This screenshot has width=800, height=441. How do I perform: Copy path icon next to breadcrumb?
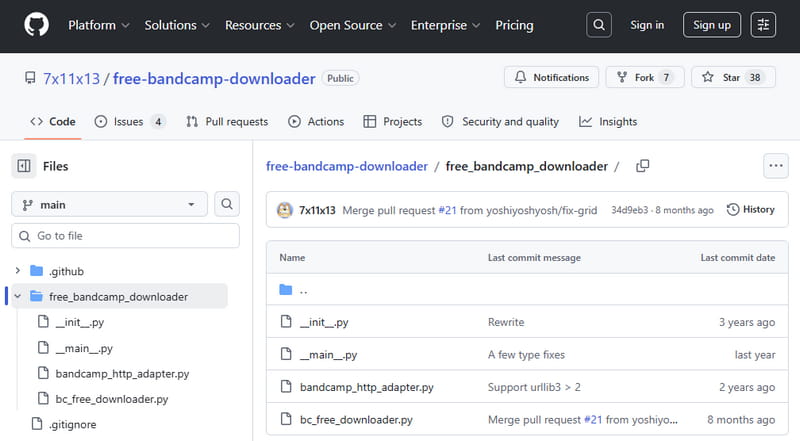pyautogui.click(x=642, y=166)
